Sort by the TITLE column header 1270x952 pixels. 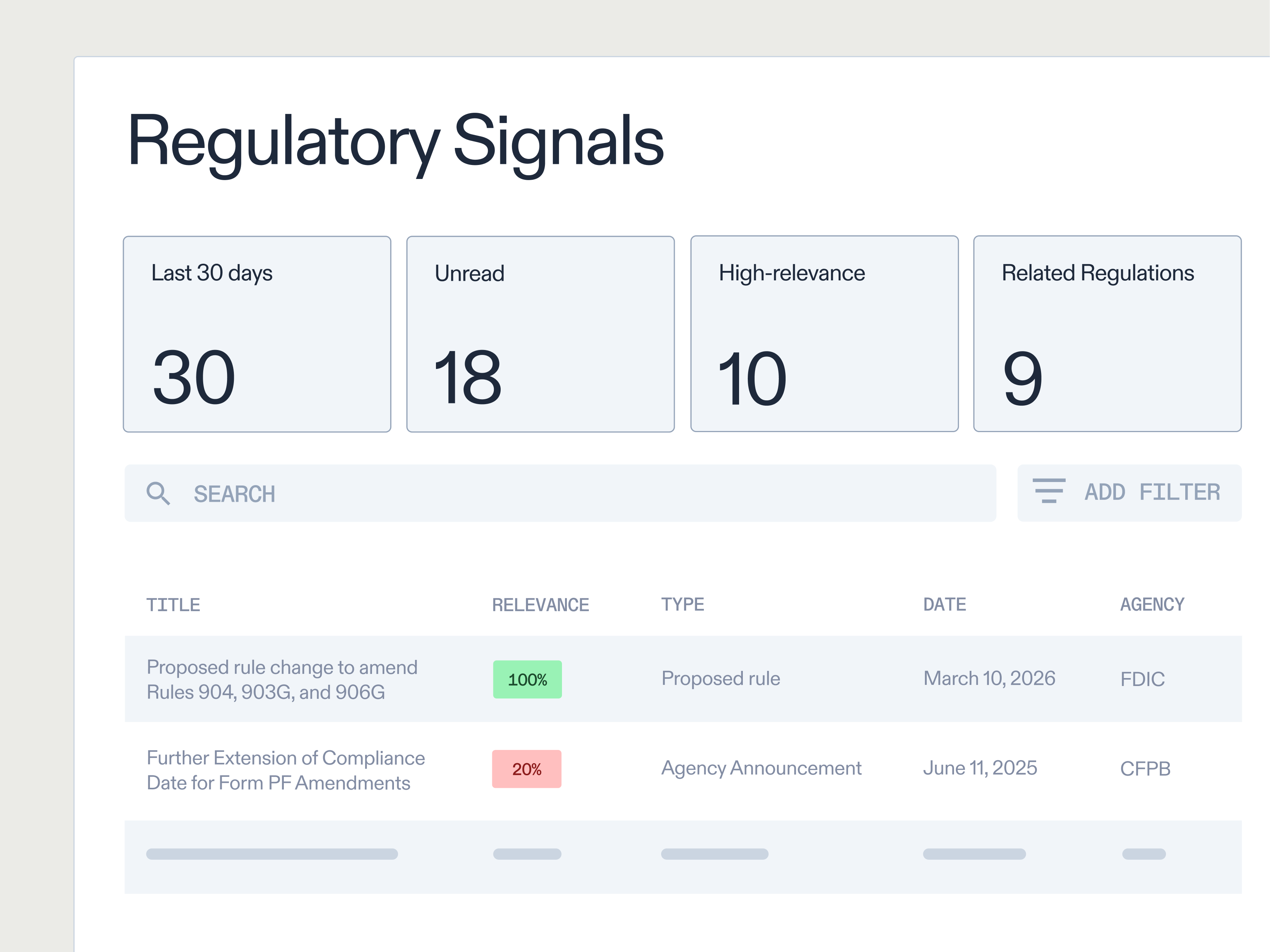click(173, 605)
